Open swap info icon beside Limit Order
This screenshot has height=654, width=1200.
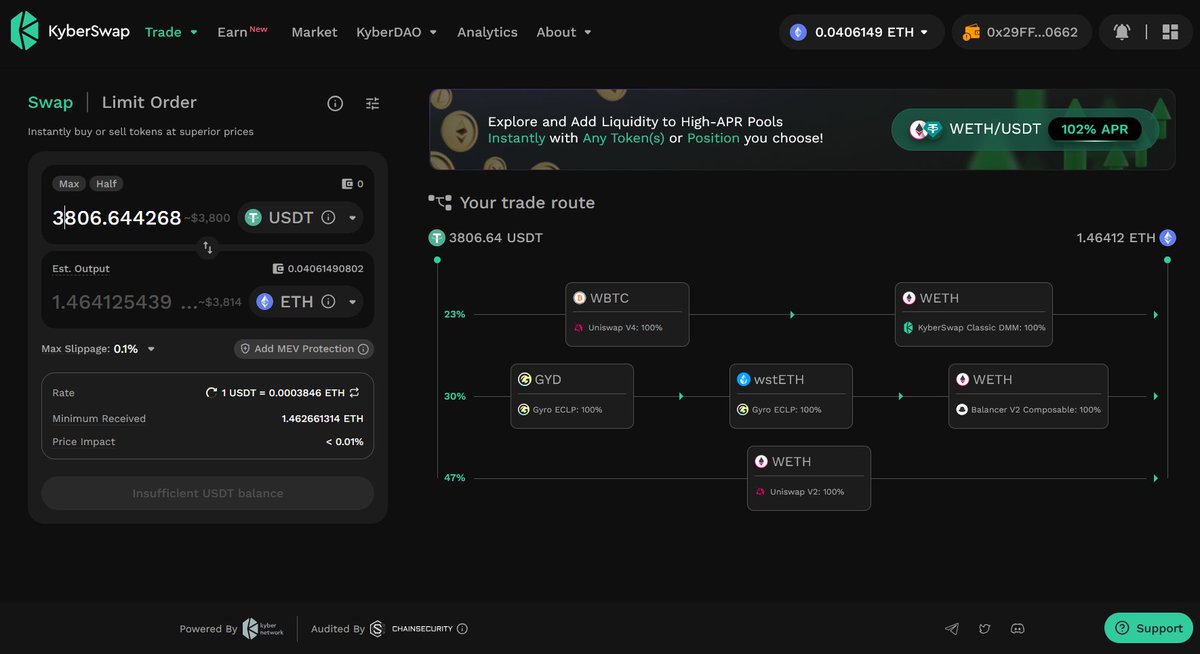[x=335, y=103]
